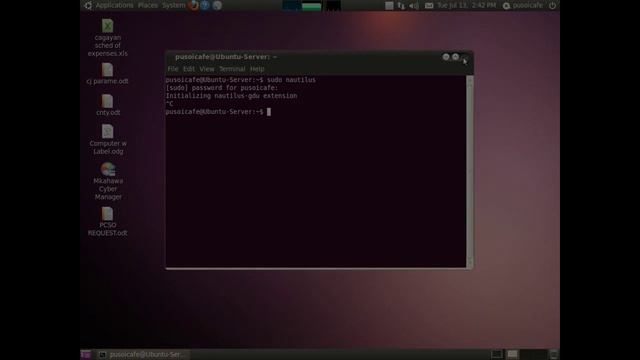Open the network connection indicator

coord(401,6)
